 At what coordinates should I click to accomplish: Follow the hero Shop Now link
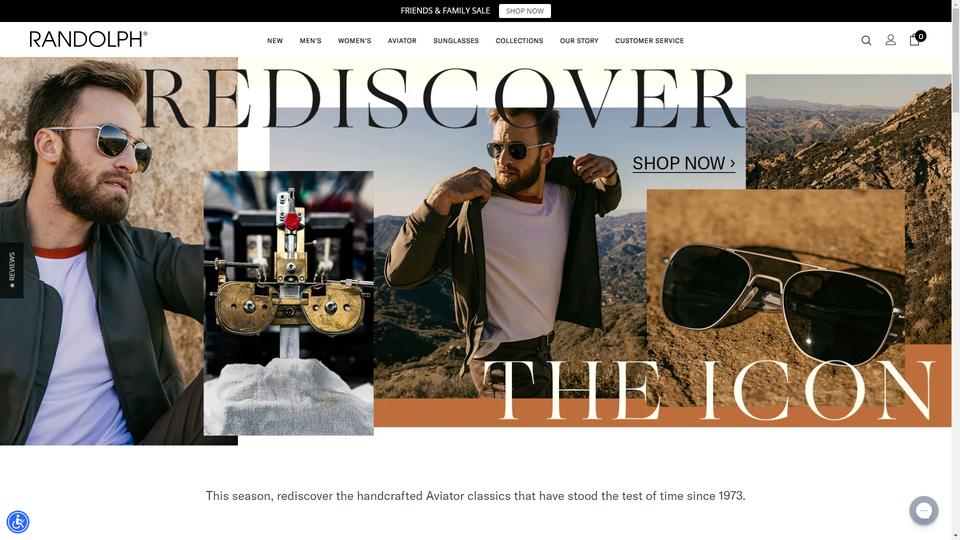click(x=683, y=163)
